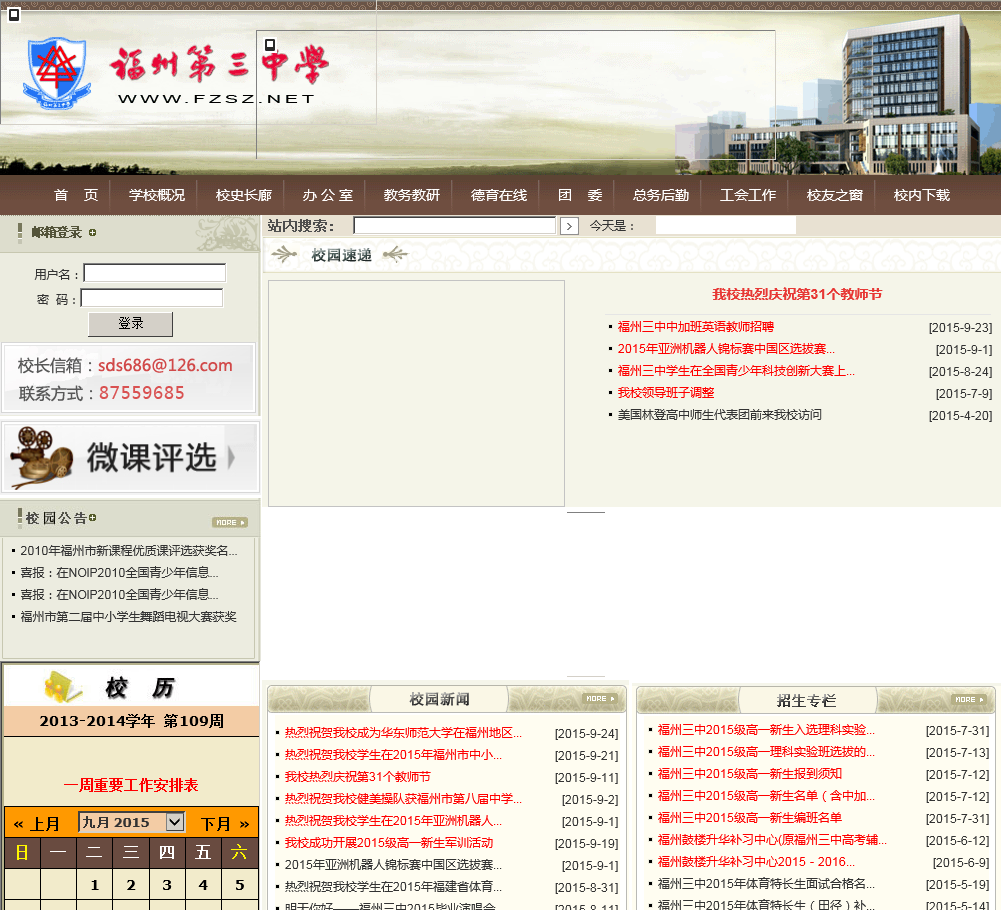Open 首页 in the navigation bar
The width and height of the screenshot is (1001, 910).
coord(76,195)
